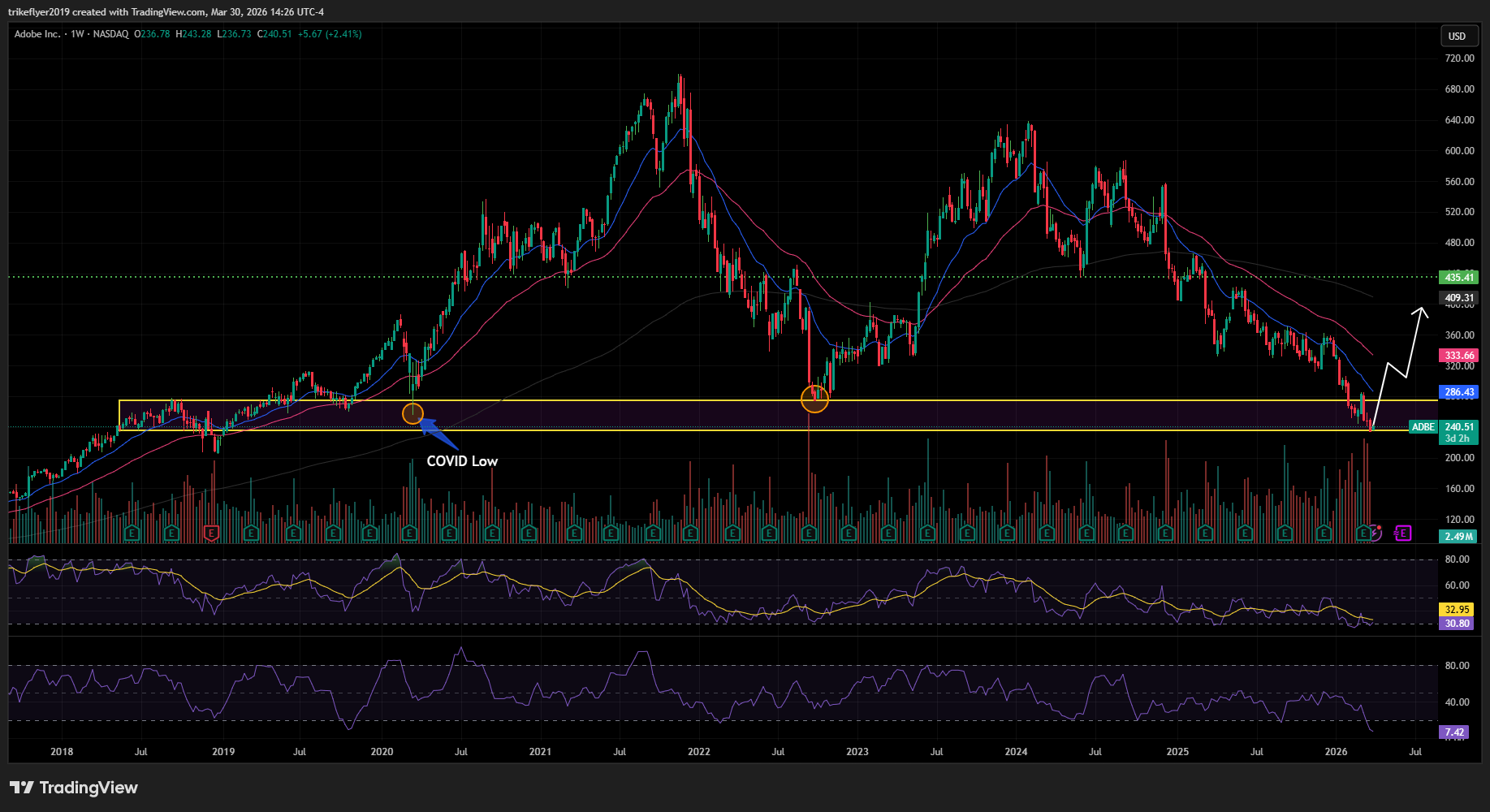Image resolution: width=1490 pixels, height=812 pixels.
Task: Click the 60.00 indicator scale label
Action: tap(1457, 585)
